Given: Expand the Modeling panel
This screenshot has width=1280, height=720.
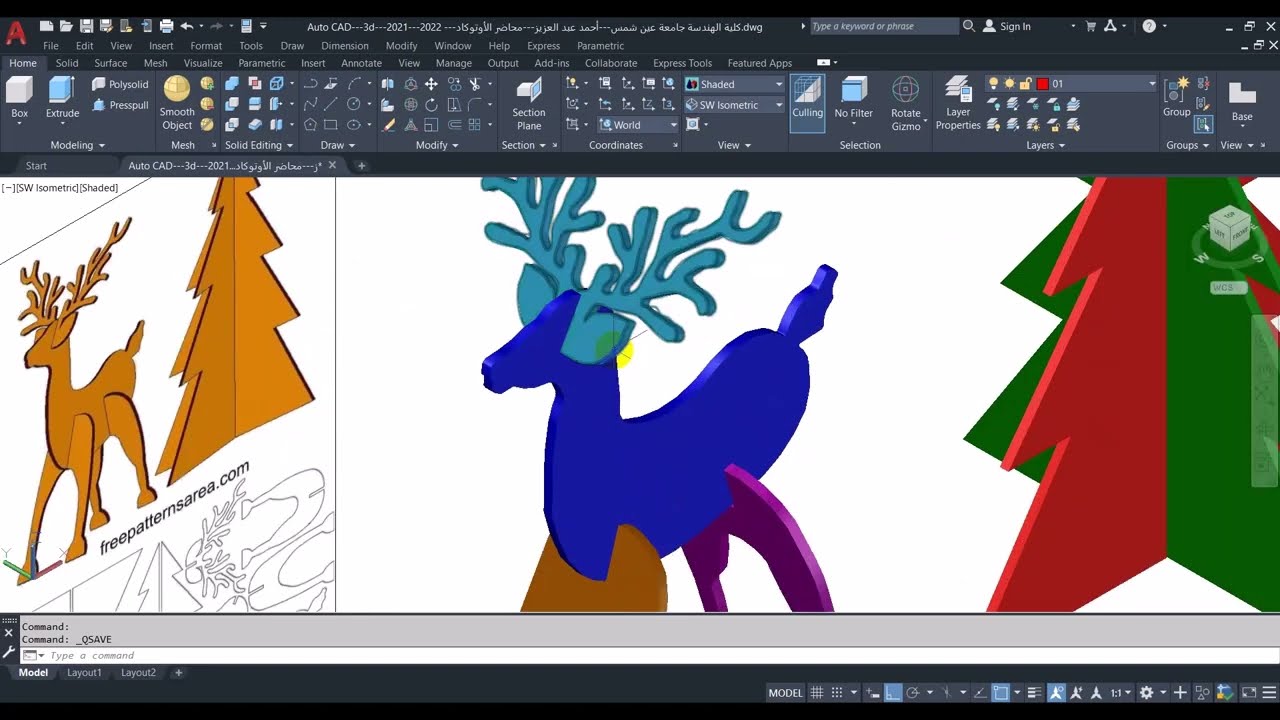Looking at the screenshot, I should click(78, 145).
